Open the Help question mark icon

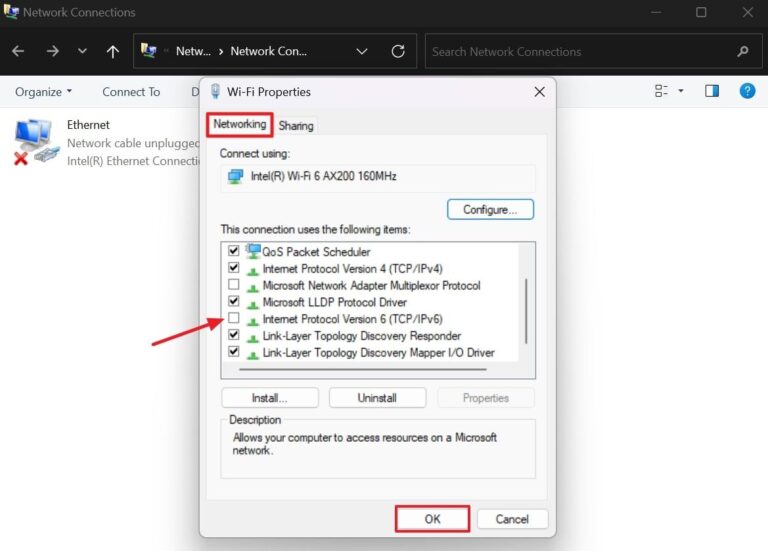point(746,91)
